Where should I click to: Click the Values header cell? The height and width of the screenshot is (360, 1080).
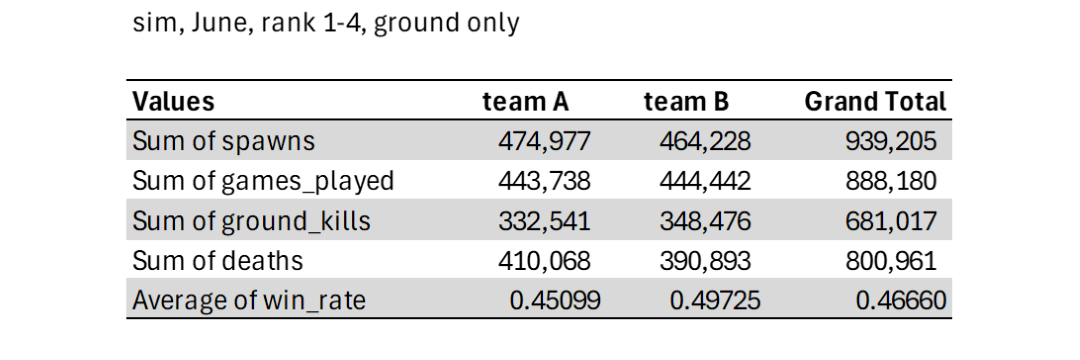pos(174,102)
